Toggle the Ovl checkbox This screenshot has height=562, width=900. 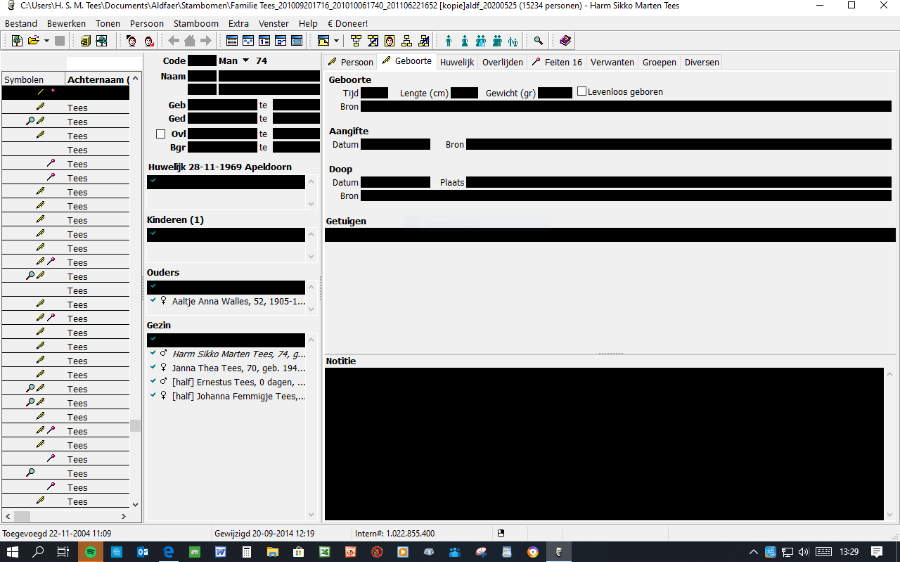coord(160,133)
